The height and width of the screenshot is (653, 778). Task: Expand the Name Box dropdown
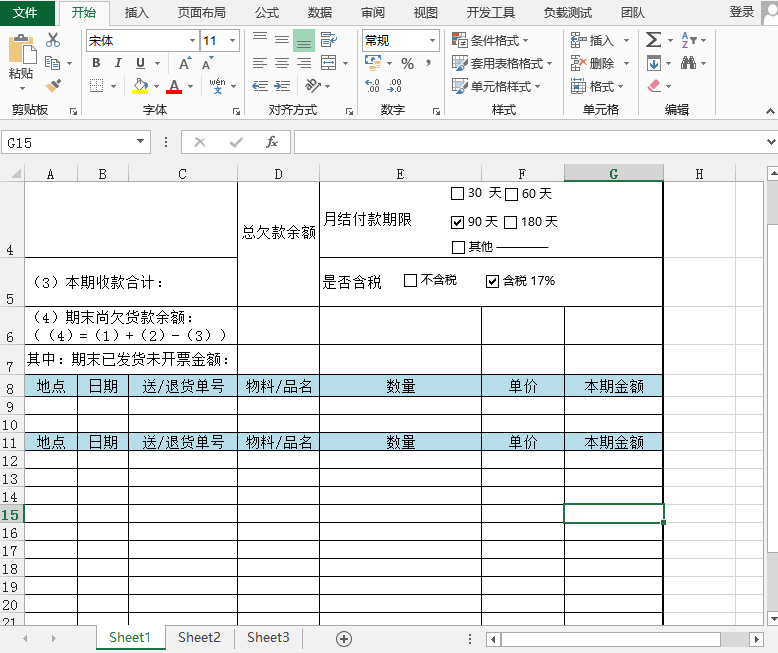[140, 142]
